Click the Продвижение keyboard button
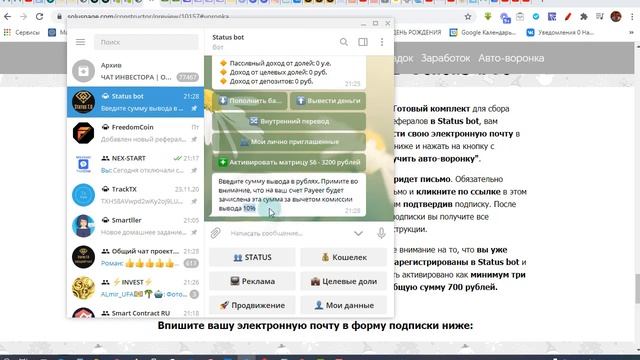The width and height of the screenshot is (640, 360). [252, 305]
